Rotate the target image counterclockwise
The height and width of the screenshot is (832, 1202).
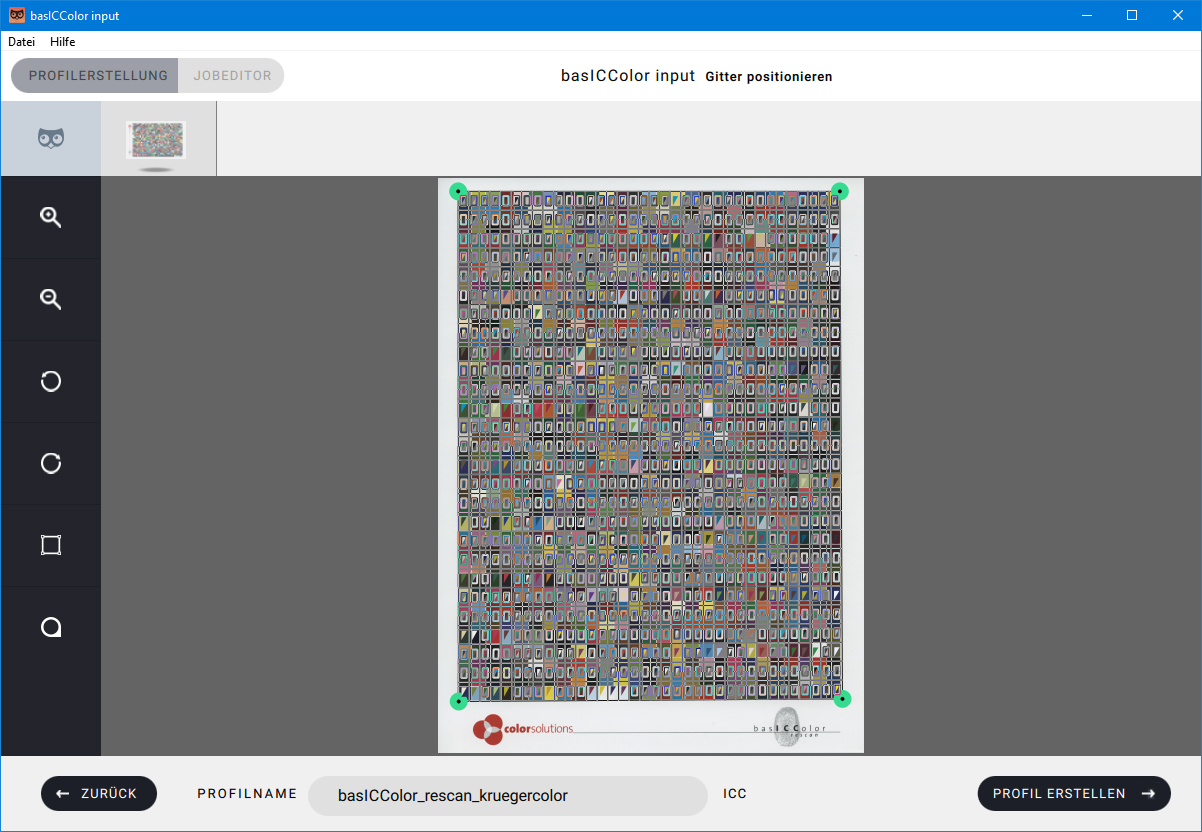[51, 381]
